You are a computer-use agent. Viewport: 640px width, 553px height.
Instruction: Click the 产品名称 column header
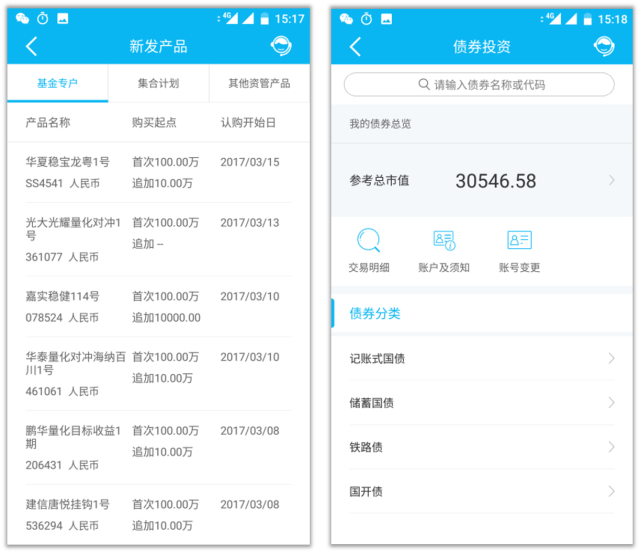point(48,122)
